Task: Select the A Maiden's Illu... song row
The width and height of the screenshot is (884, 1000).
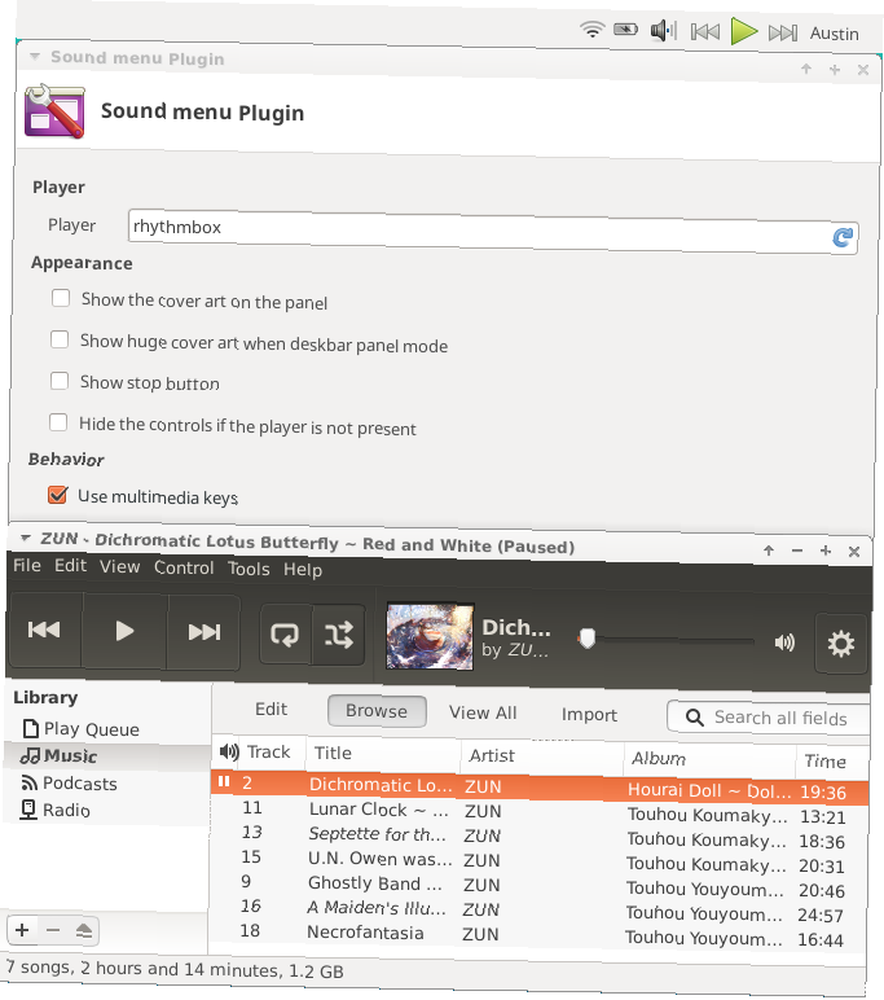Action: coord(538,909)
